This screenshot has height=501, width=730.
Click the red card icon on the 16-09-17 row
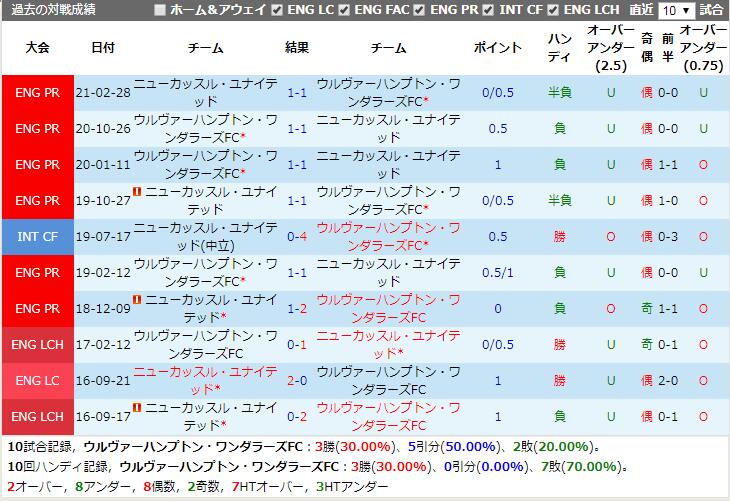tap(137, 407)
